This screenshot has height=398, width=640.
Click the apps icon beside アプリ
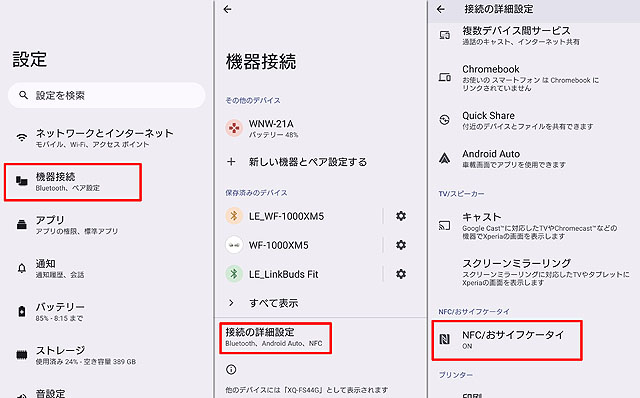(22, 224)
